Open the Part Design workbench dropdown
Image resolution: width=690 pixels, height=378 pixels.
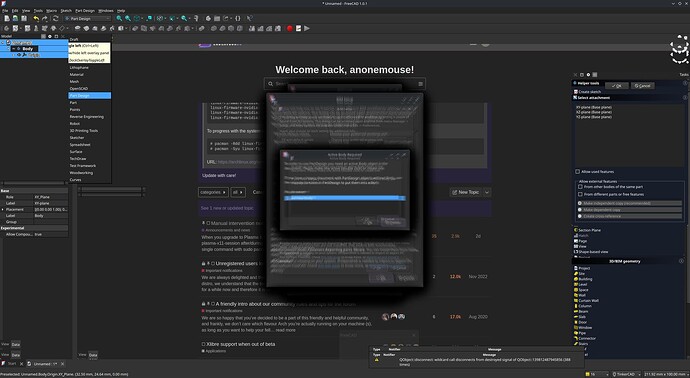88,18
